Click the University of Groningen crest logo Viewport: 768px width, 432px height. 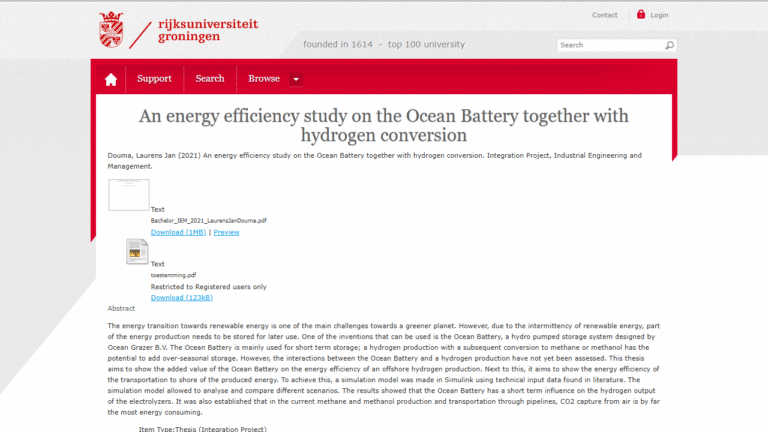point(111,30)
